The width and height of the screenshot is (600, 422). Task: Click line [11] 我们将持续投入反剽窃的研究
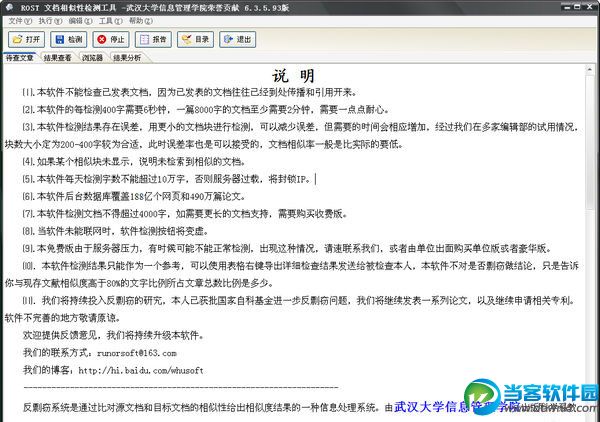298,300
